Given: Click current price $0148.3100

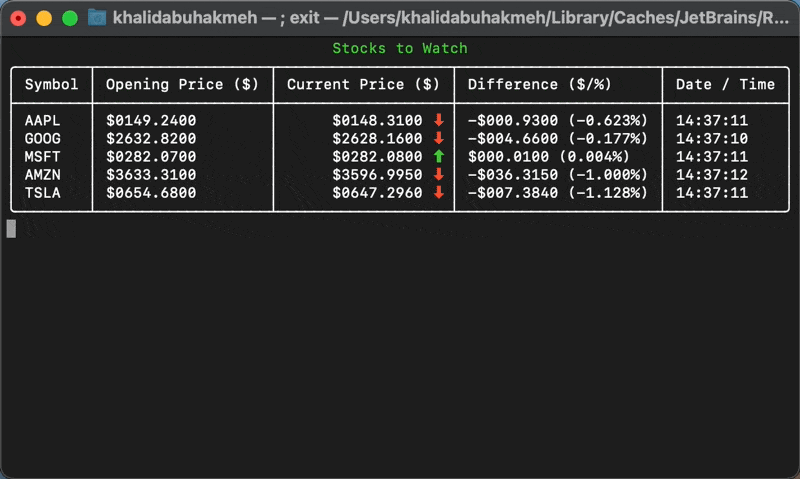Looking at the screenshot, I should (378, 120).
